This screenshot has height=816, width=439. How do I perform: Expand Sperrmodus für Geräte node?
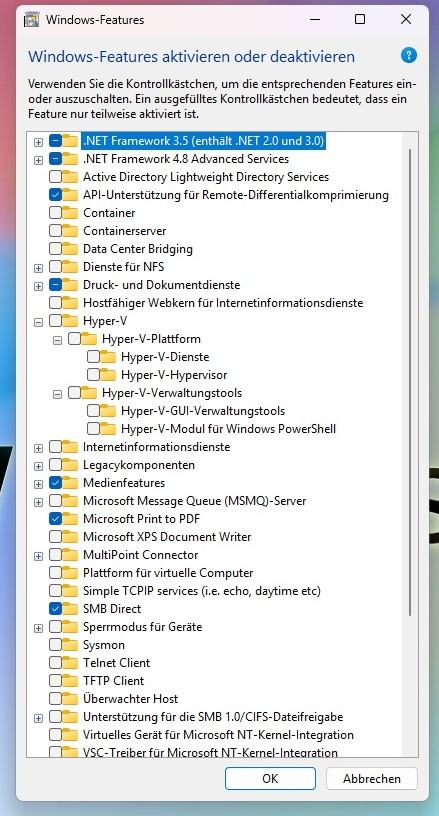[38, 628]
